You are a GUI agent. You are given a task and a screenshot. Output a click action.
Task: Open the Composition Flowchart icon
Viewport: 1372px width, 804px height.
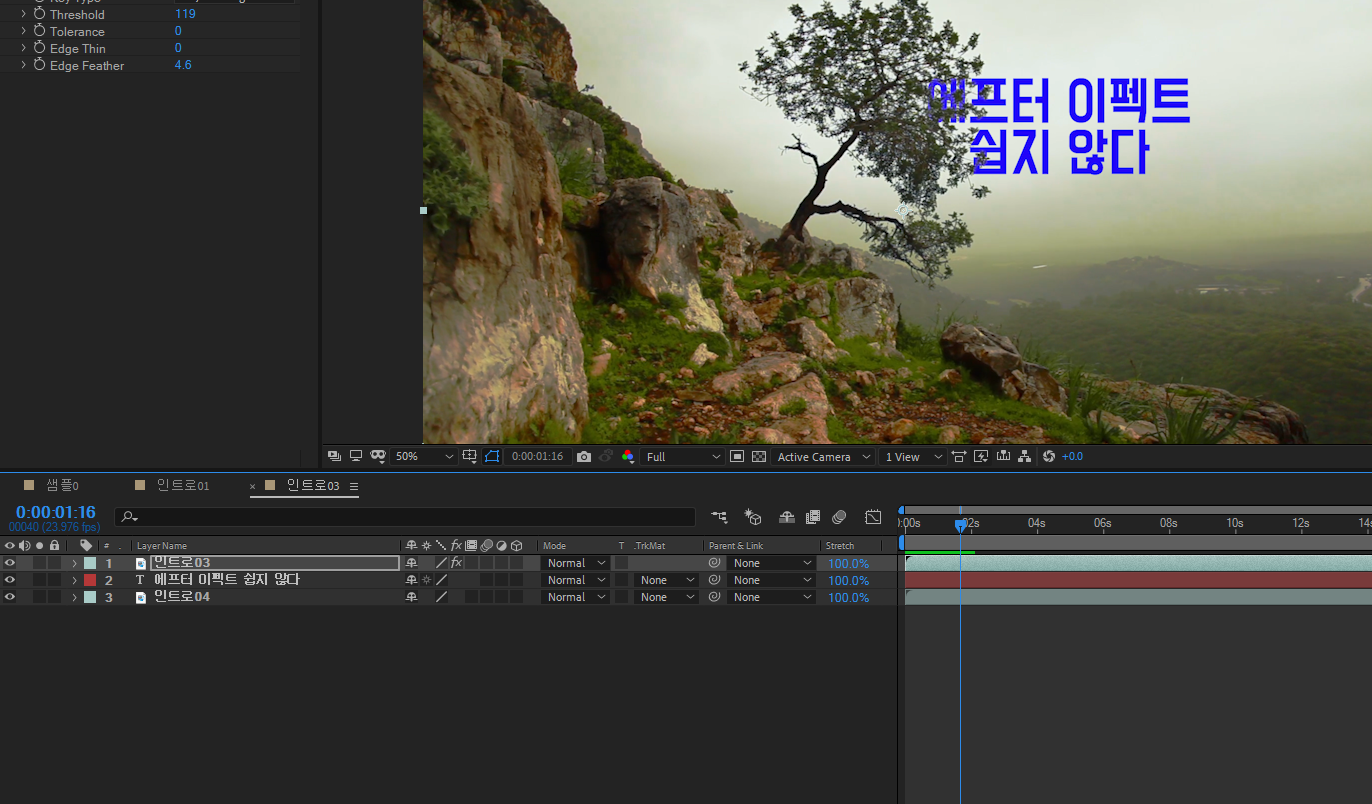click(x=1025, y=456)
